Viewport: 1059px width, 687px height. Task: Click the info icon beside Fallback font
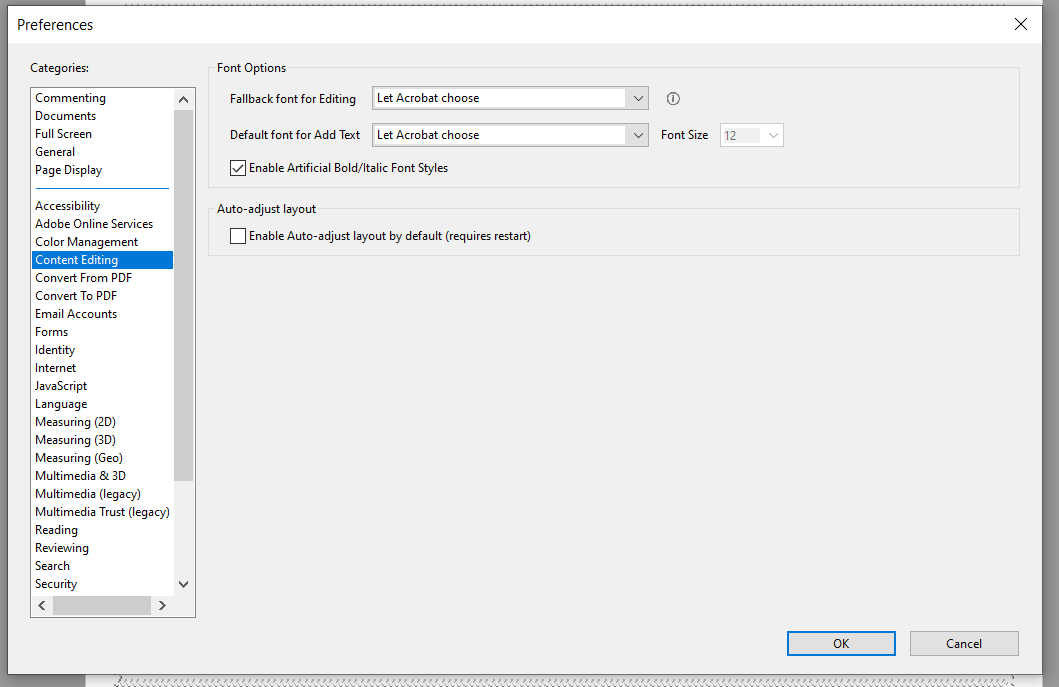click(673, 99)
